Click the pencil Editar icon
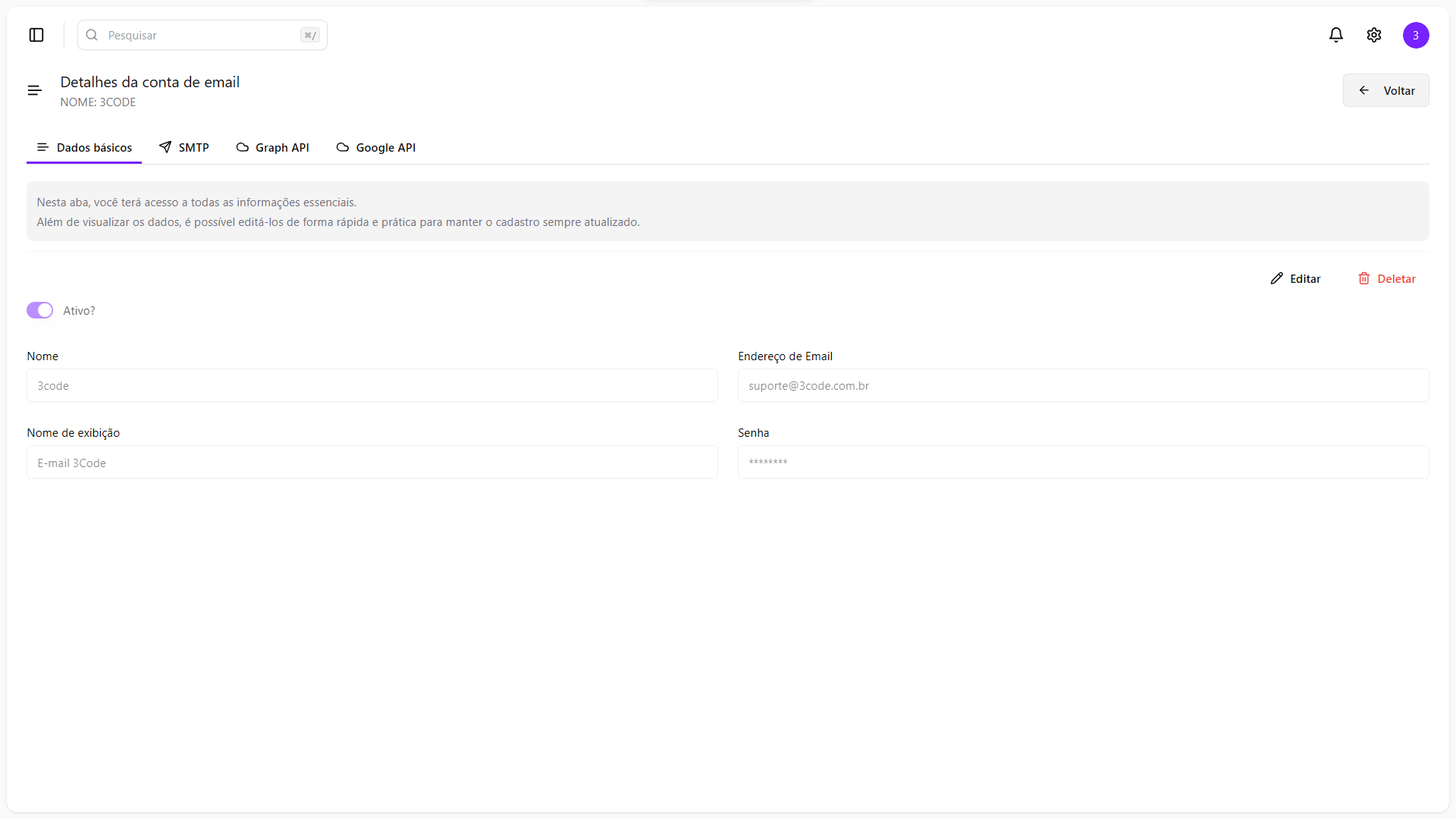Image resolution: width=1456 pixels, height=819 pixels. [1277, 278]
